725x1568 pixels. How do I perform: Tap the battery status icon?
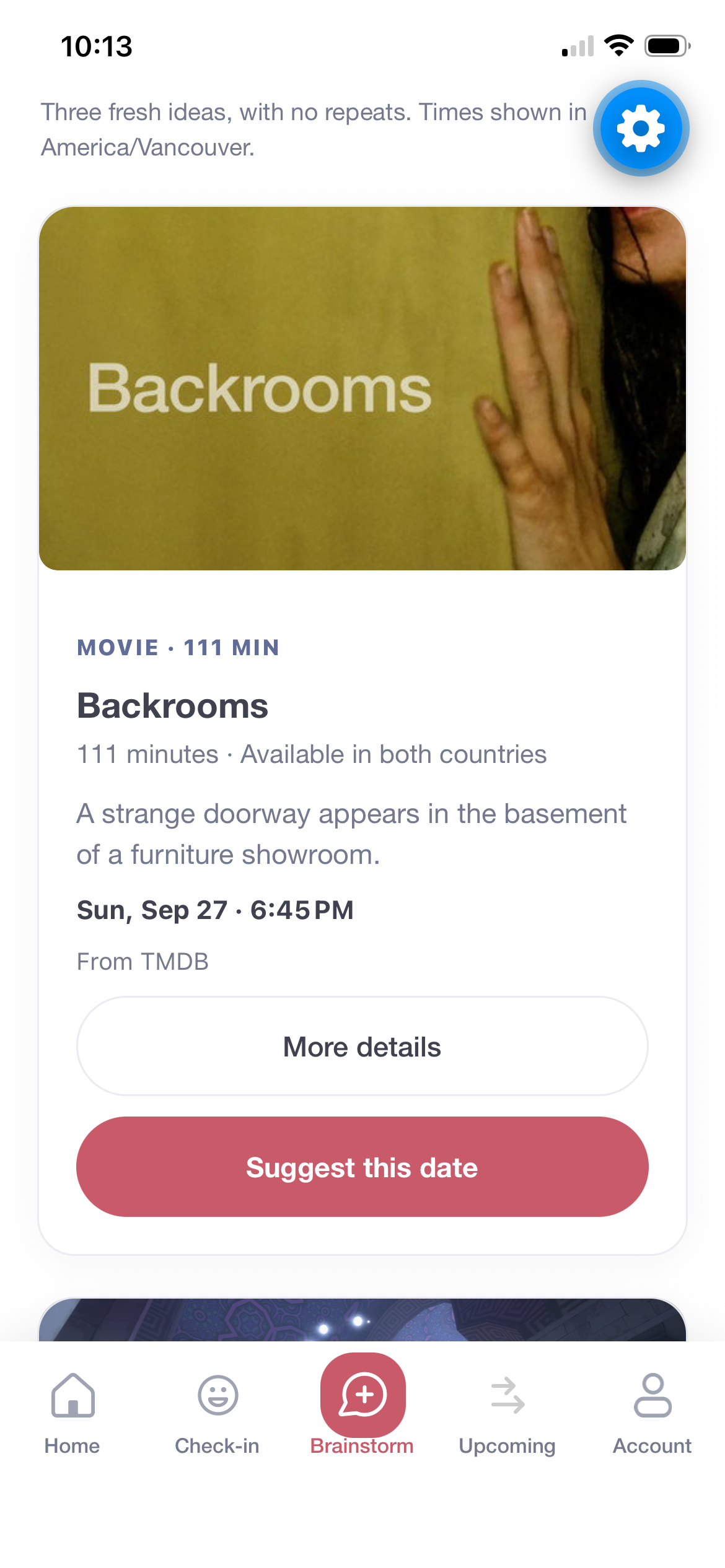click(x=667, y=46)
